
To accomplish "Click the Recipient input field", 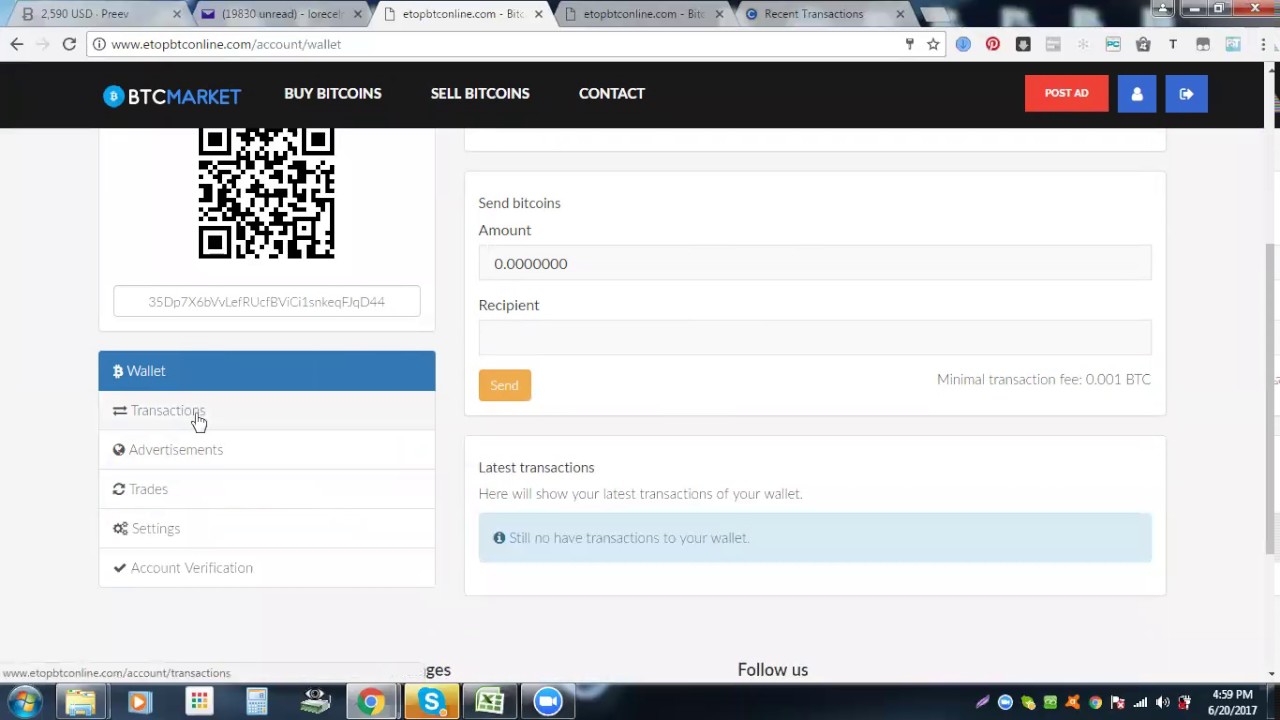I will (x=815, y=338).
